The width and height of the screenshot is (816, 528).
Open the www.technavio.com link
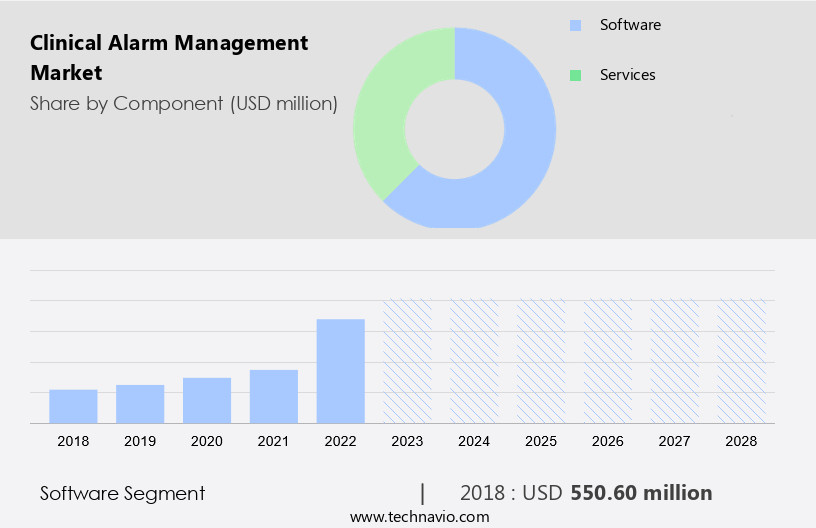[419, 517]
